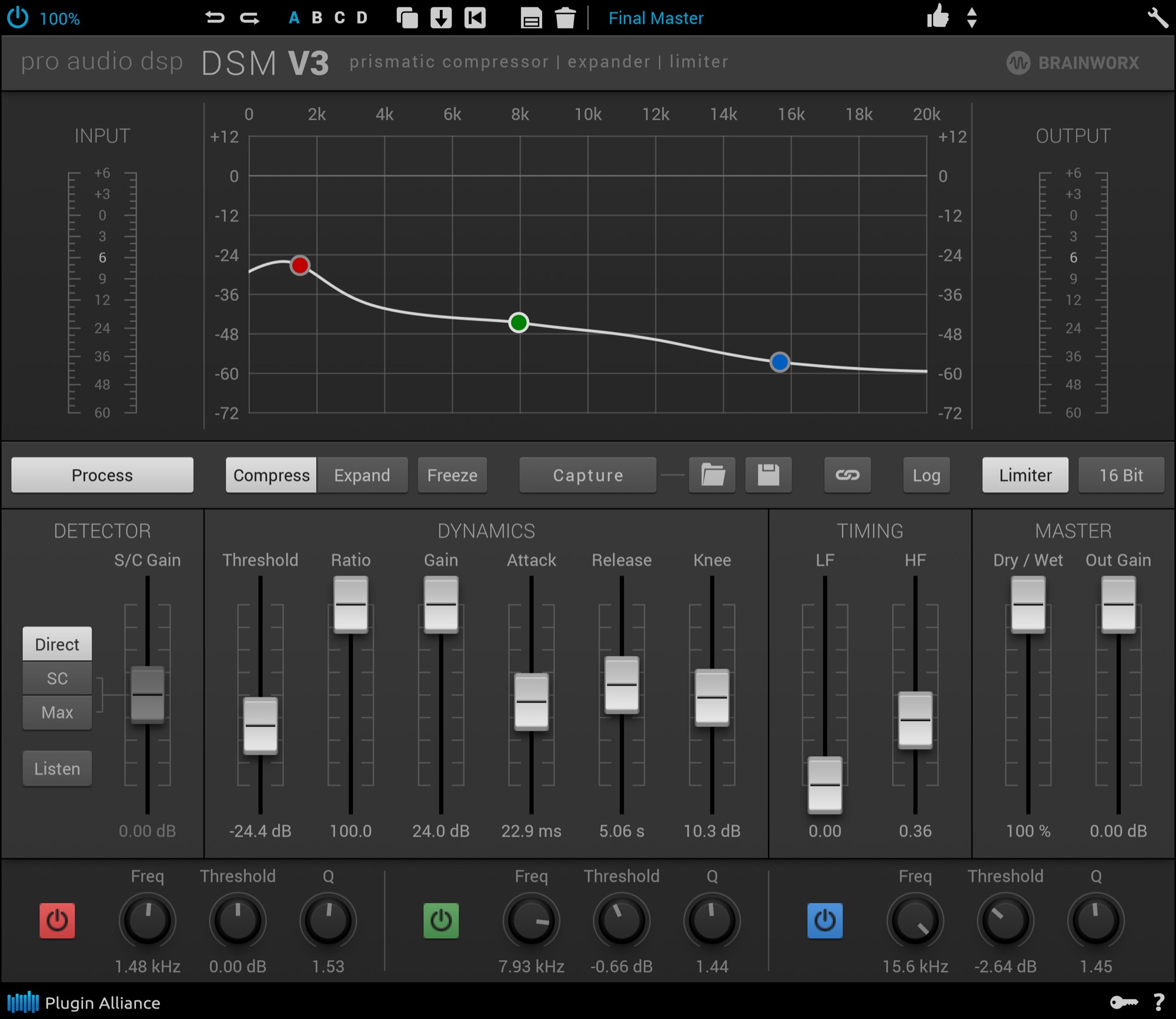Click the Brainworx logo
This screenshot has width=1176, height=1019.
tap(1073, 63)
